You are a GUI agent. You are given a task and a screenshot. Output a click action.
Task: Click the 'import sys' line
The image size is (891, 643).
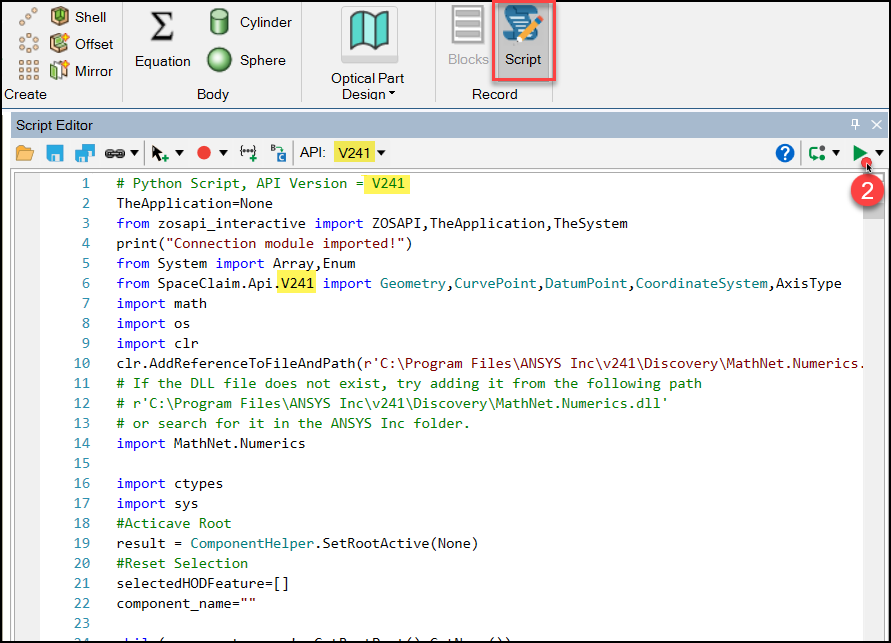tap(157, 503)
